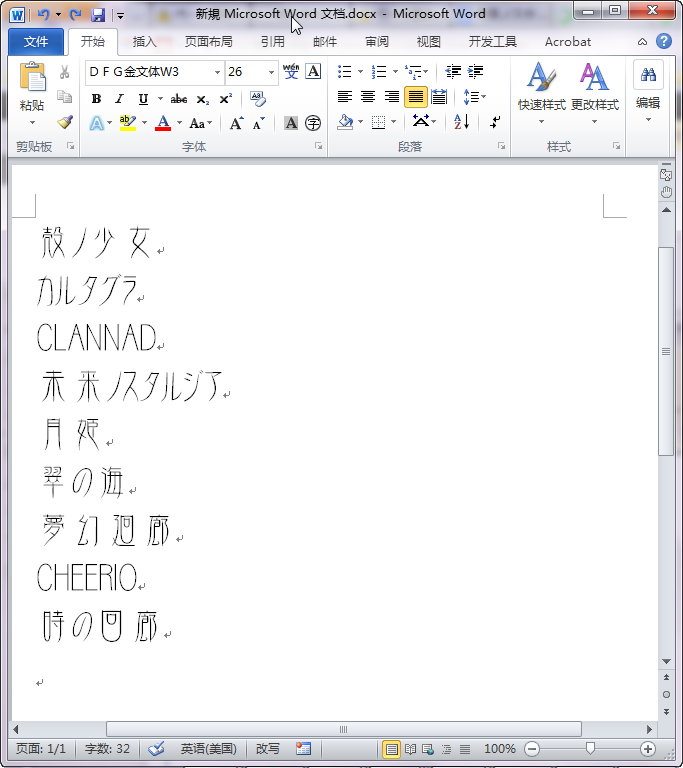Apply red font color swatch button
Screen dimensions: 683x768
coord(163,122)
